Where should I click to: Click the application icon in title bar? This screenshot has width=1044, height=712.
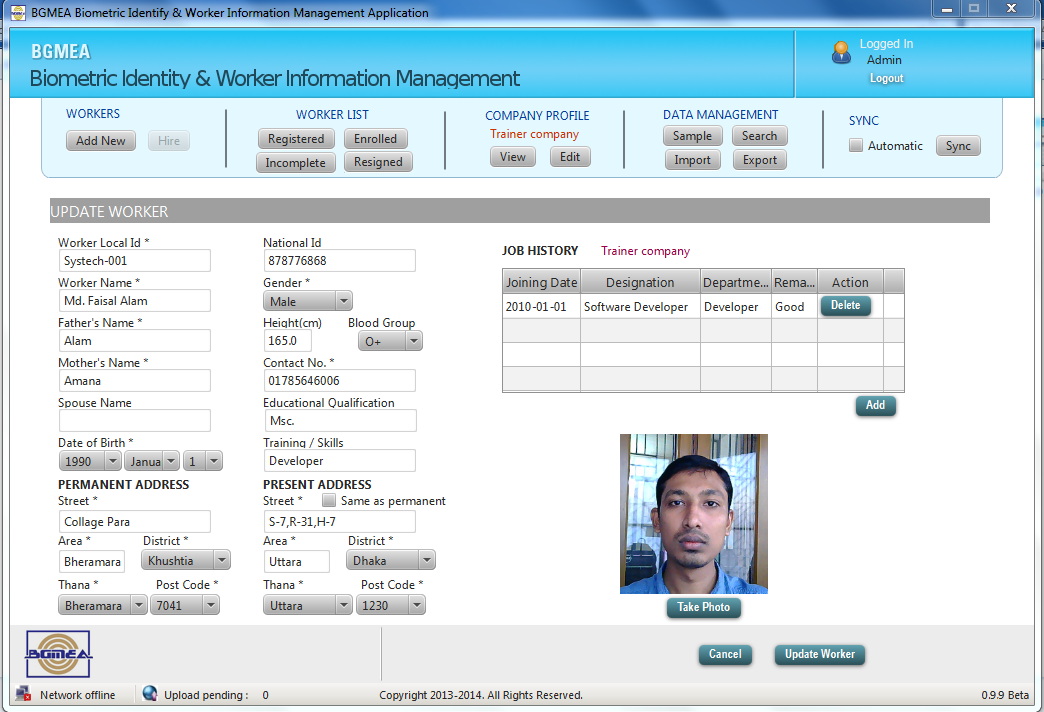click(x=17, y=13)
